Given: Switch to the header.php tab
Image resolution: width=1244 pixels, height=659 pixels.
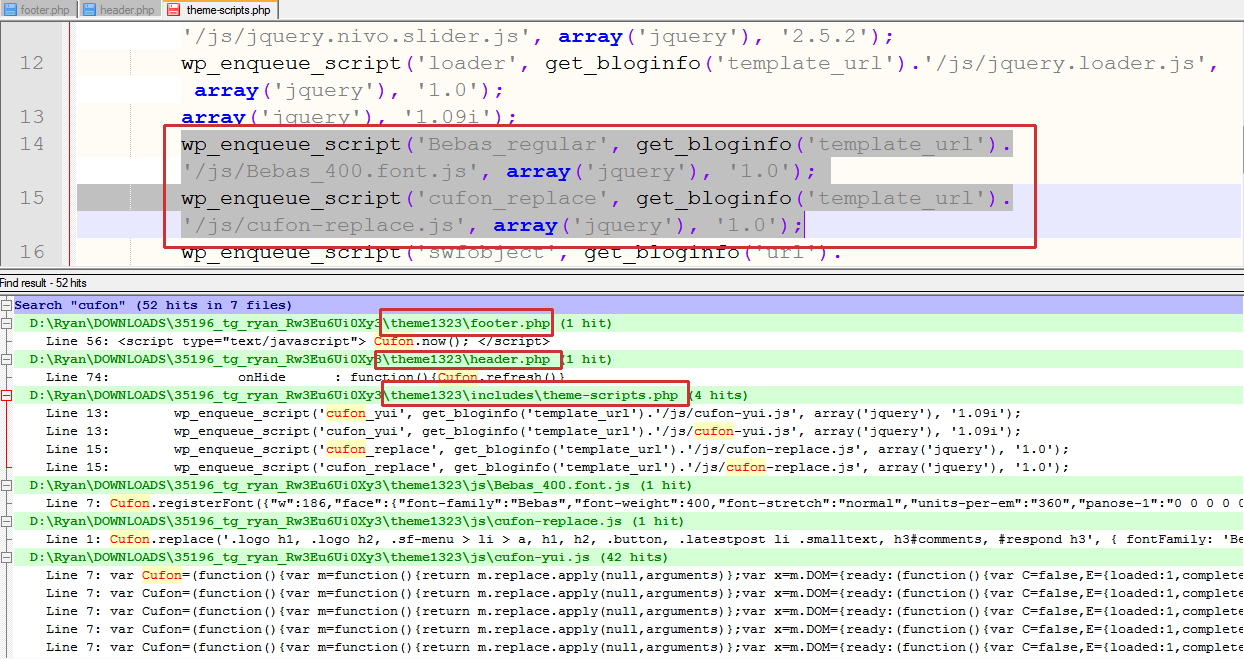Looking at the screenshot, I should pos(118,10).
